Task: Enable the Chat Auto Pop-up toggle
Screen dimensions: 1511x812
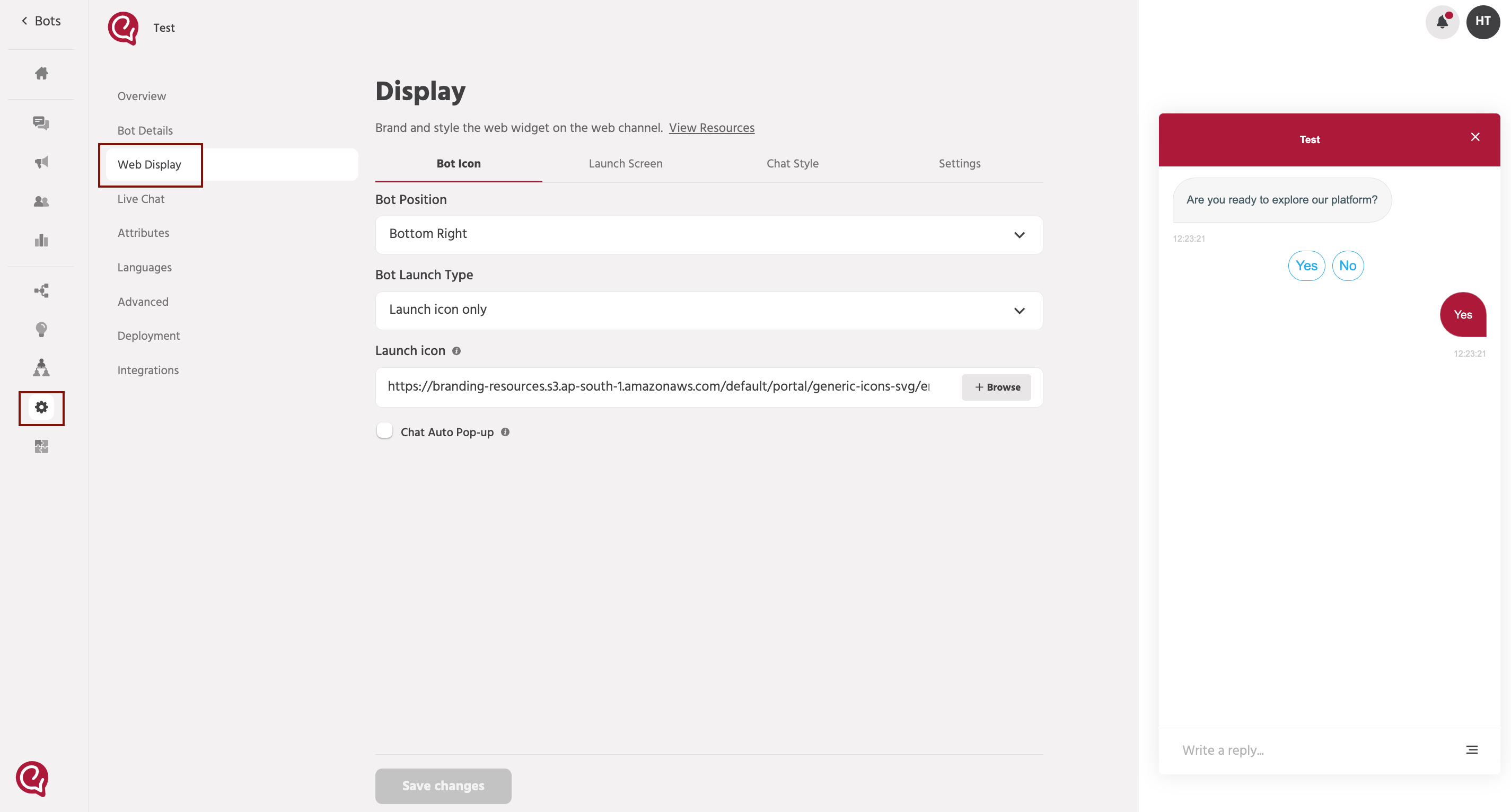Action: [384, 430]
